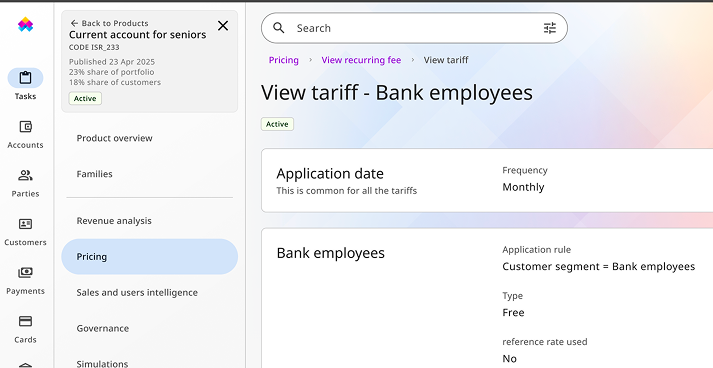Click the CODE ISR_233 text

pyautogui.click(x=94, y=47)
